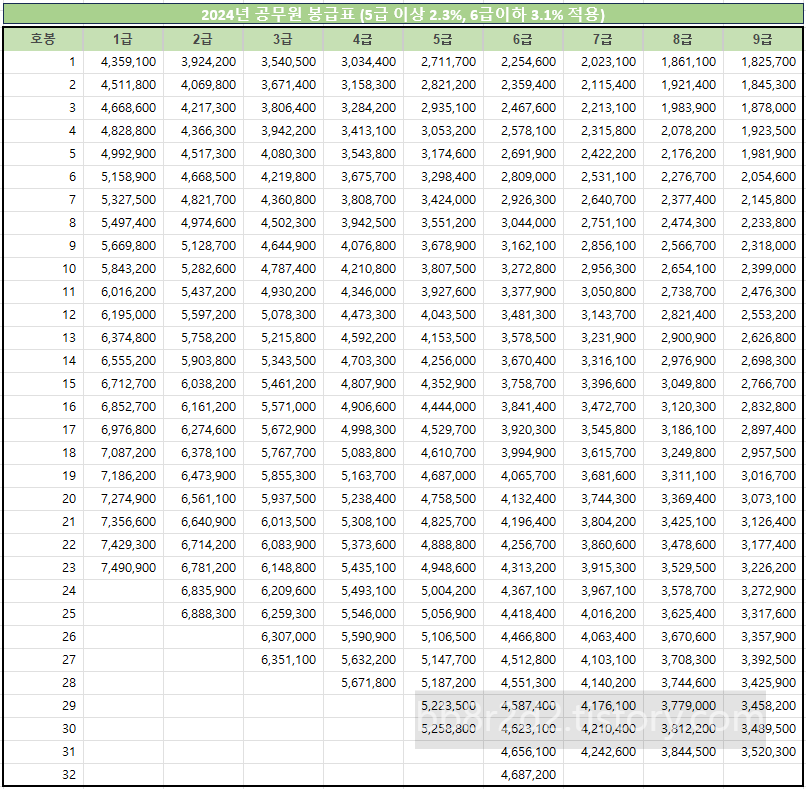Viewport: 806px width, 789px height.
Task: Click cell with value 5,767,700
Action: click(x=283, y=453)
